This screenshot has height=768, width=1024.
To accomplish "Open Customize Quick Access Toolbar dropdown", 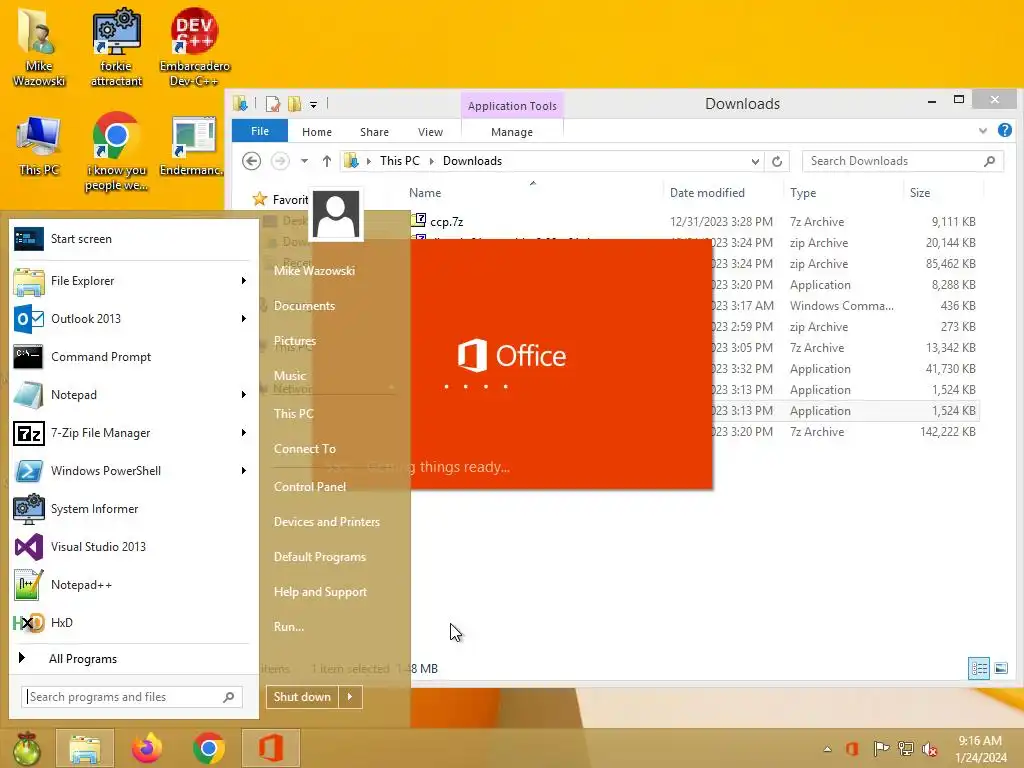I will click(x=313, y=104).
